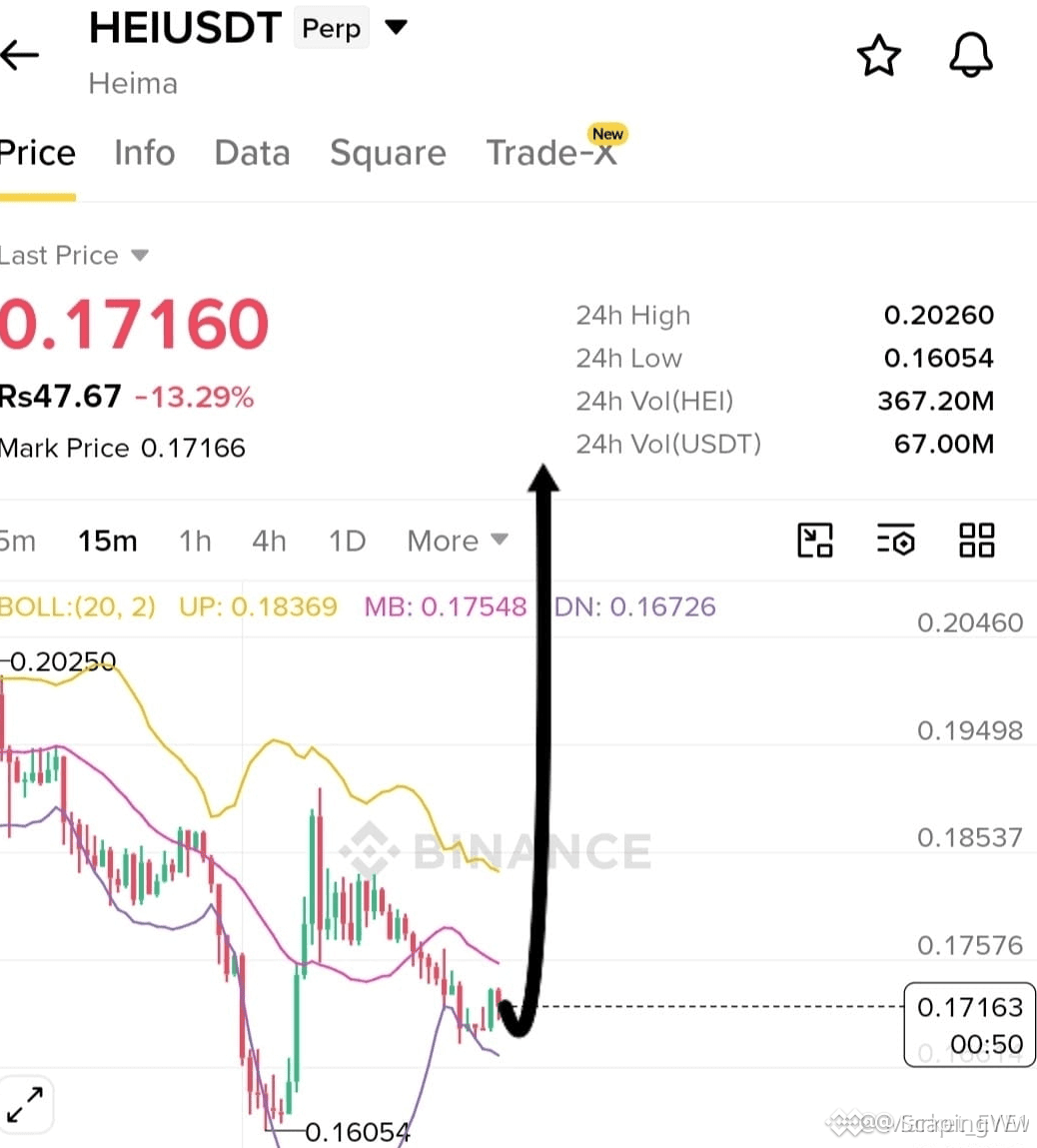Open the HEIUSDT Perp pair dropdown arrow
The height and width of the screenshot is (1148, 1037).
click(396, 27)
